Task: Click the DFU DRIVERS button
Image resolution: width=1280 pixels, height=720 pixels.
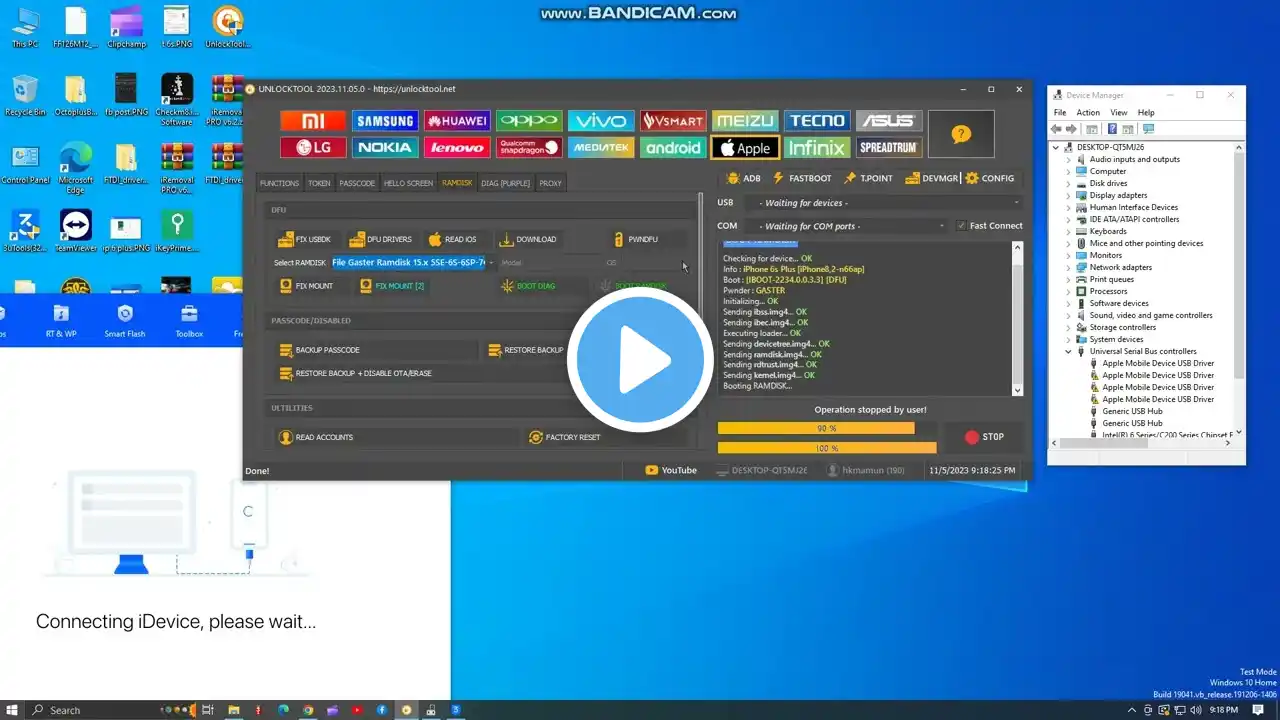Action: [x=380, y=239]
